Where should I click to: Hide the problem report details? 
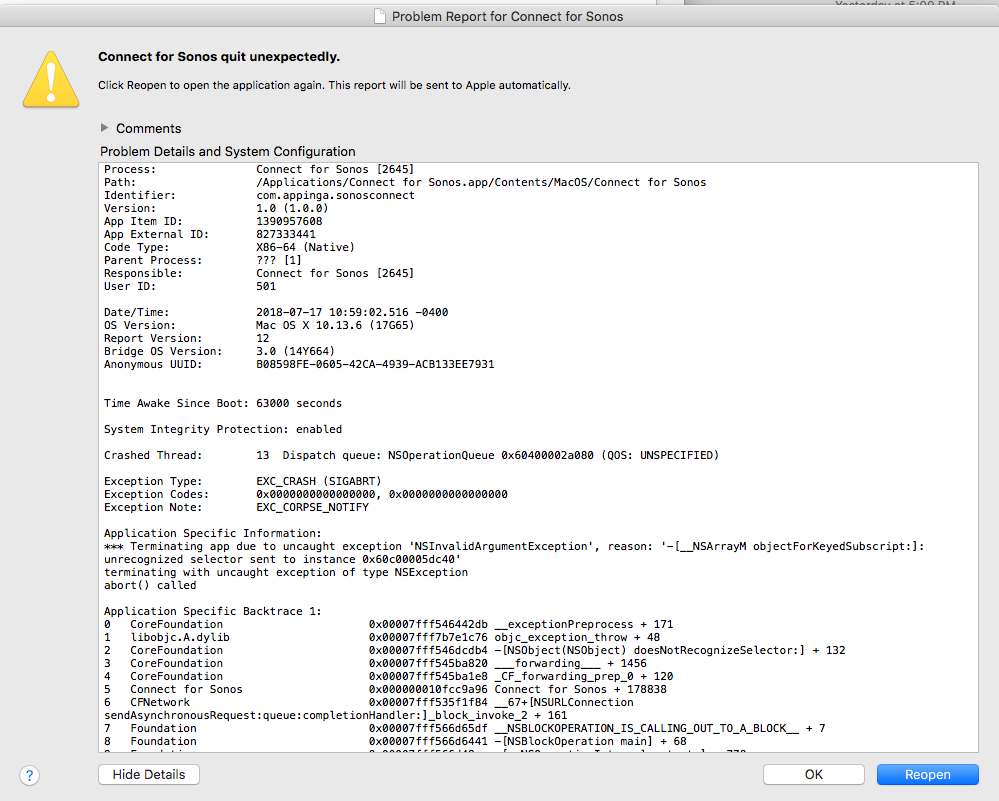pos(149,774)
